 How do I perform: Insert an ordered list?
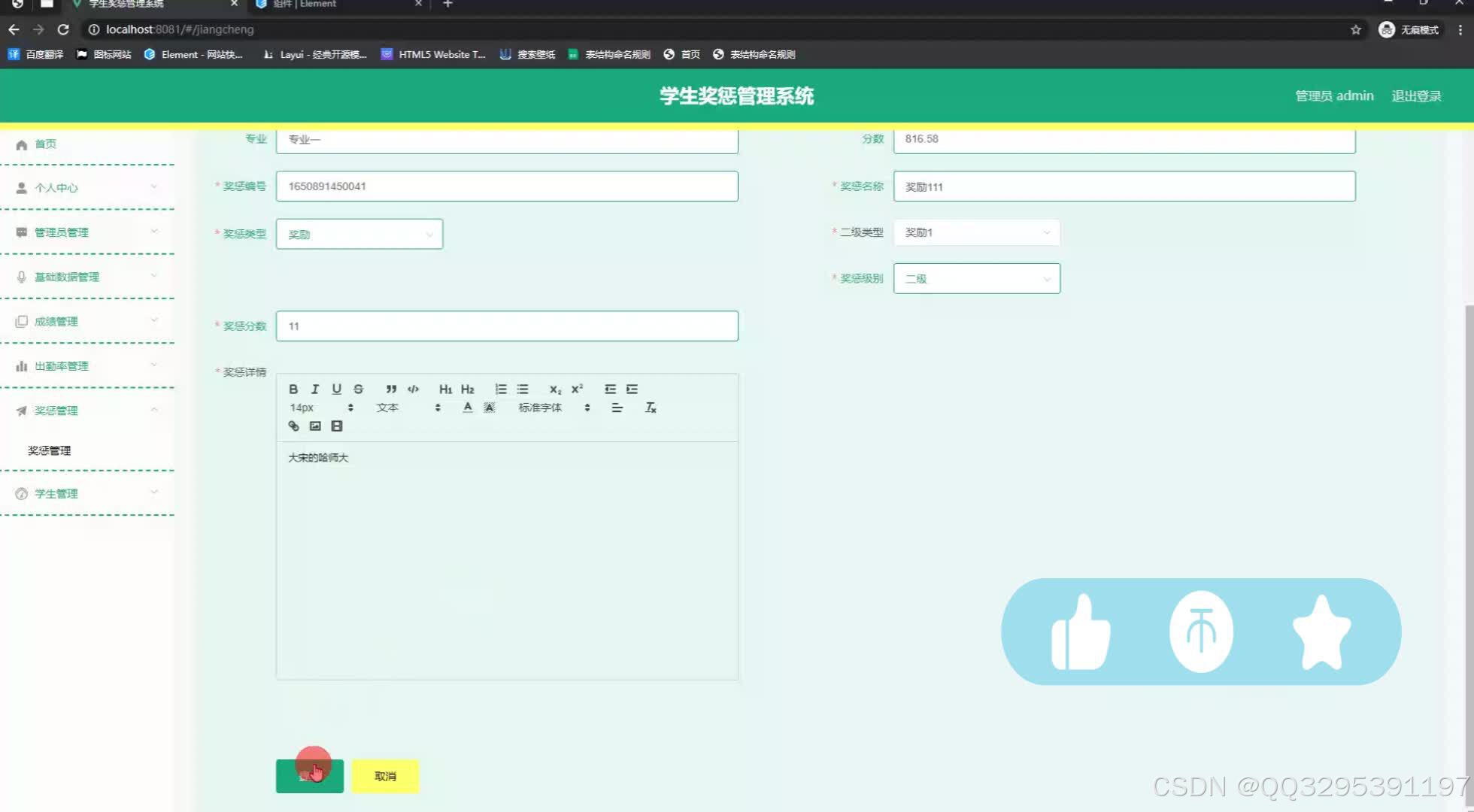pos(500,389)
